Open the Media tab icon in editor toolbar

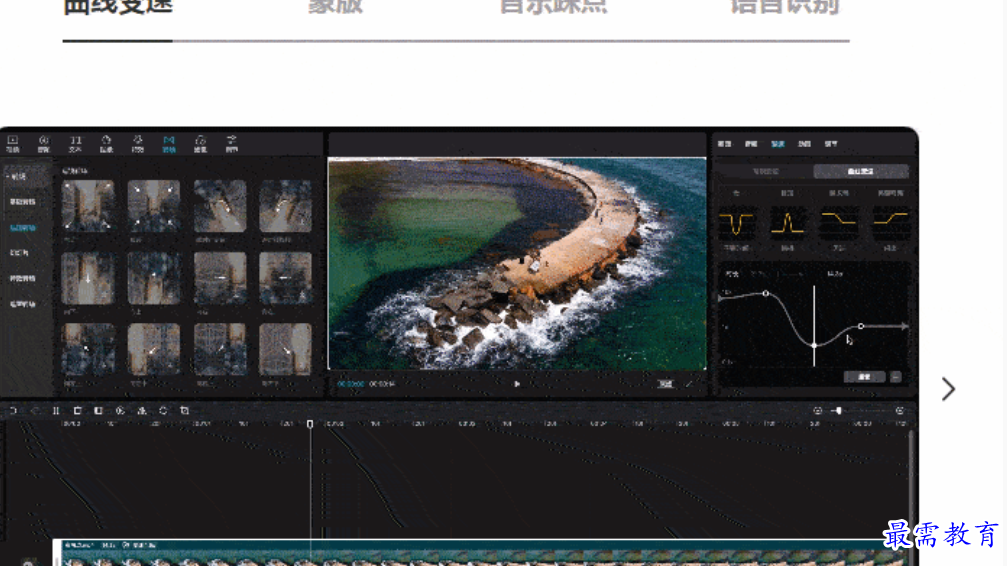coord(13,143)
